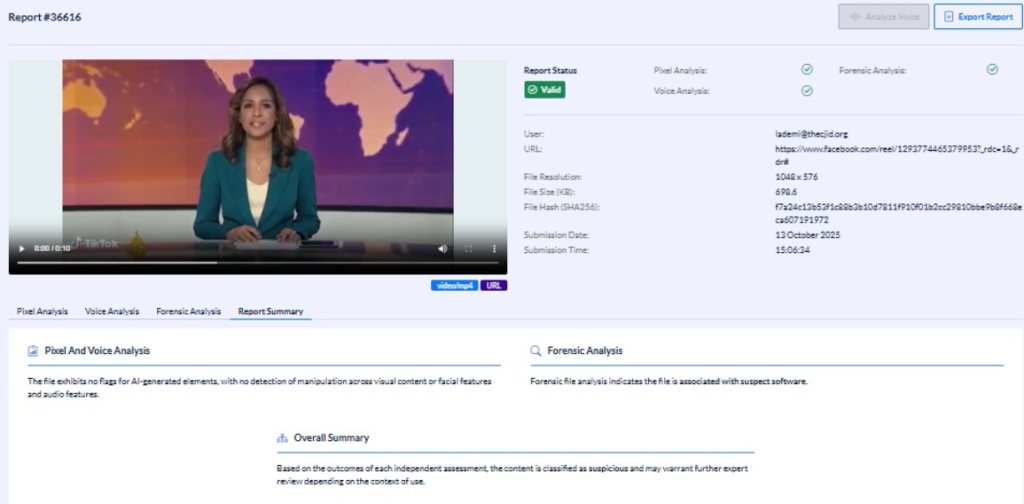Click the Analyze Voice button
Image resolution: width=1024 pixels, height=504 pixels.
882,17
